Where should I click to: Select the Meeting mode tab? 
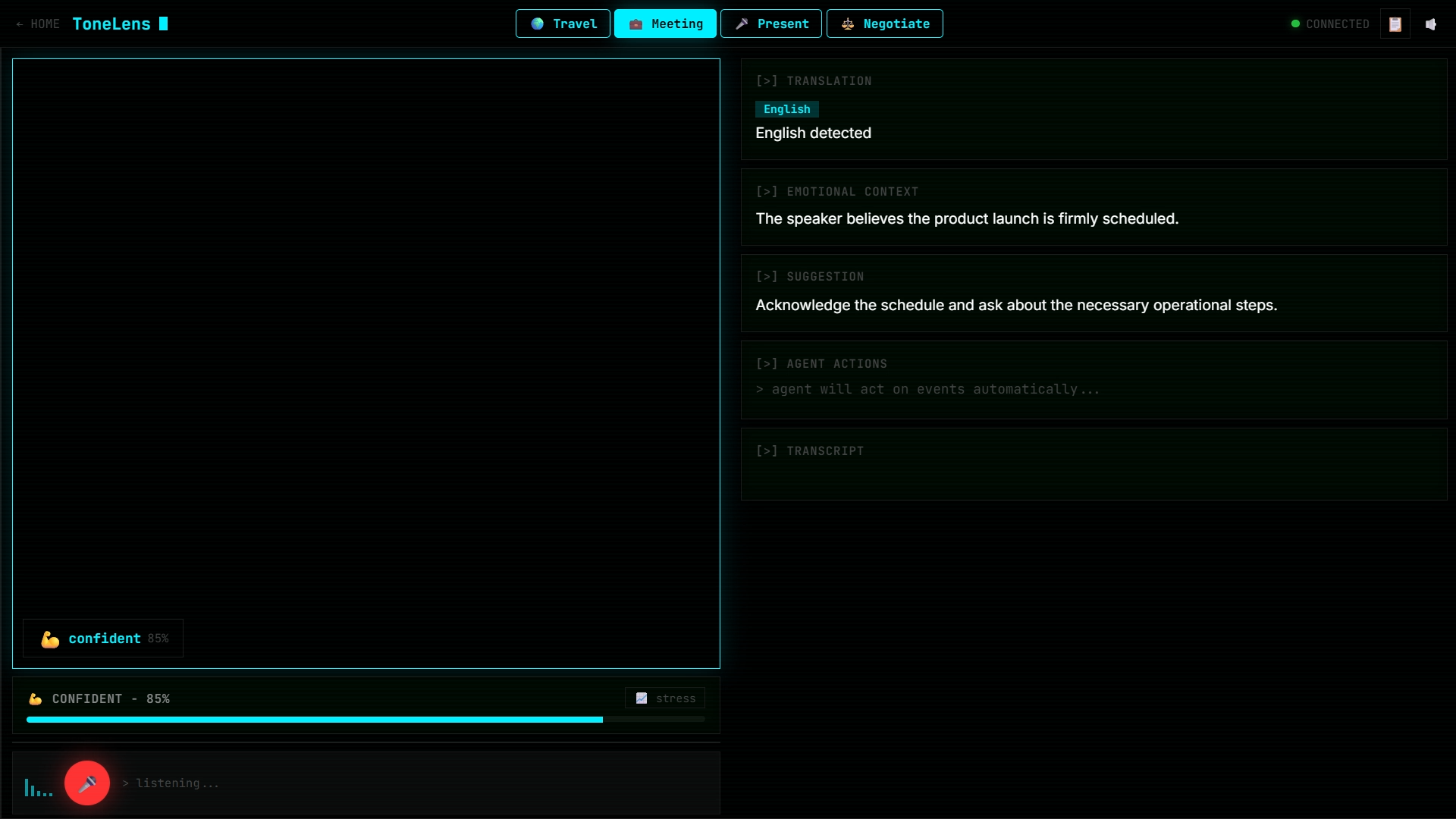point(665,24)
